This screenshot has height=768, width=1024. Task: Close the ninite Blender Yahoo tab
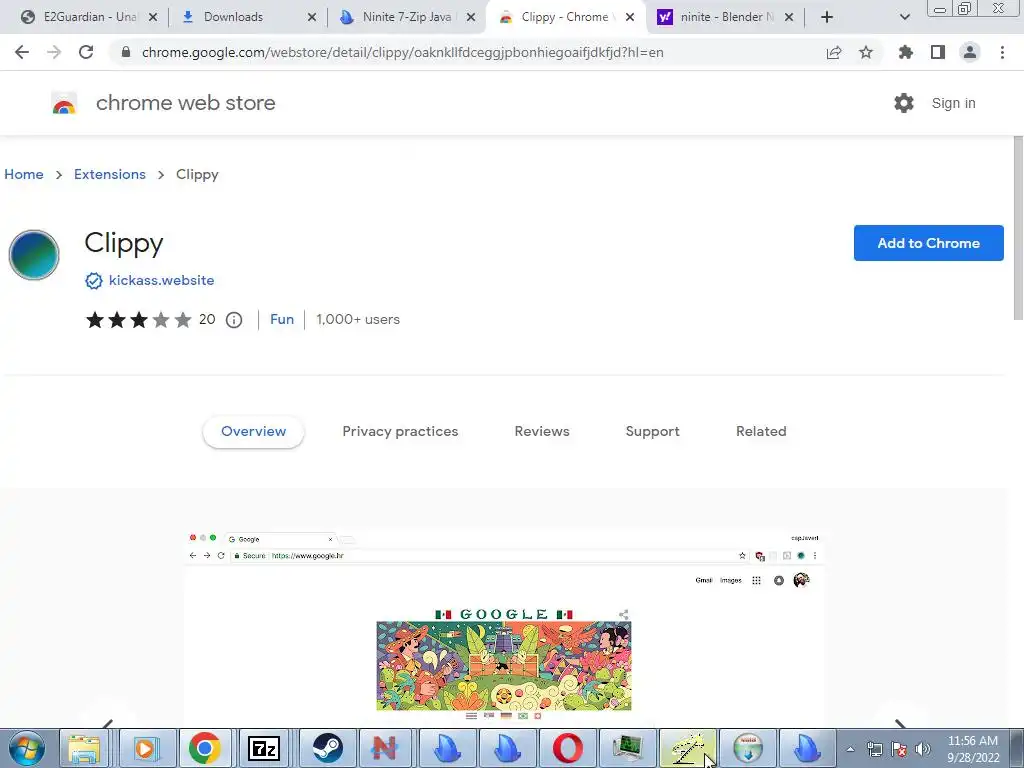789,17
